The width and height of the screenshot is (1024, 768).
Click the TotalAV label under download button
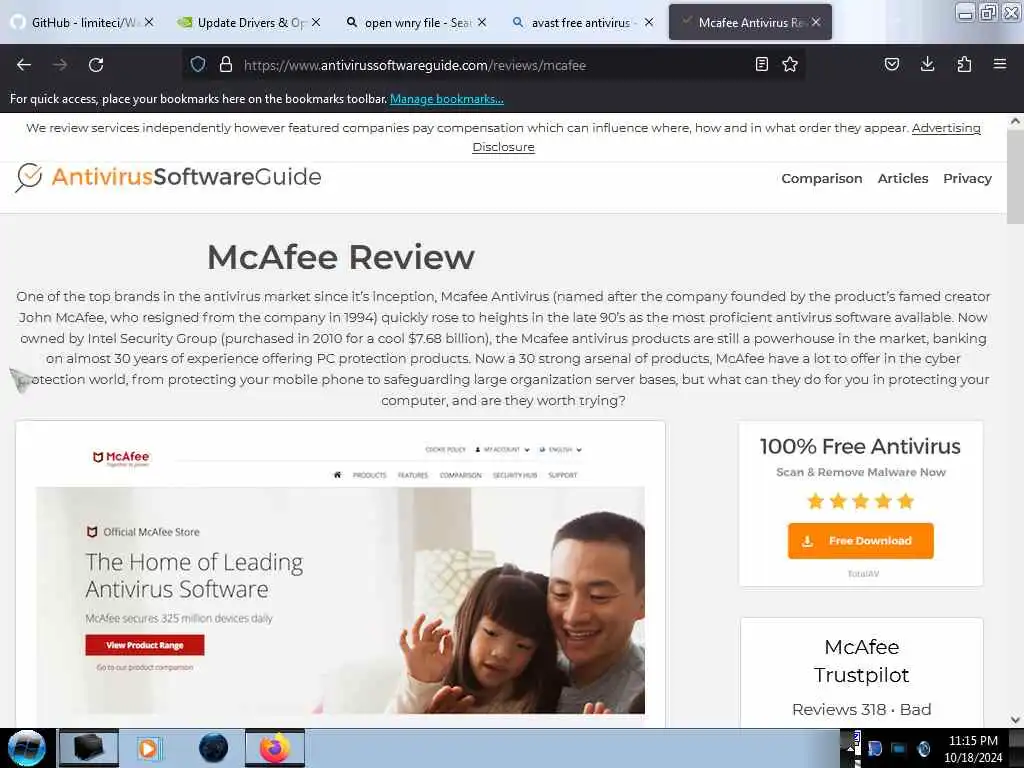click(863, 574)
